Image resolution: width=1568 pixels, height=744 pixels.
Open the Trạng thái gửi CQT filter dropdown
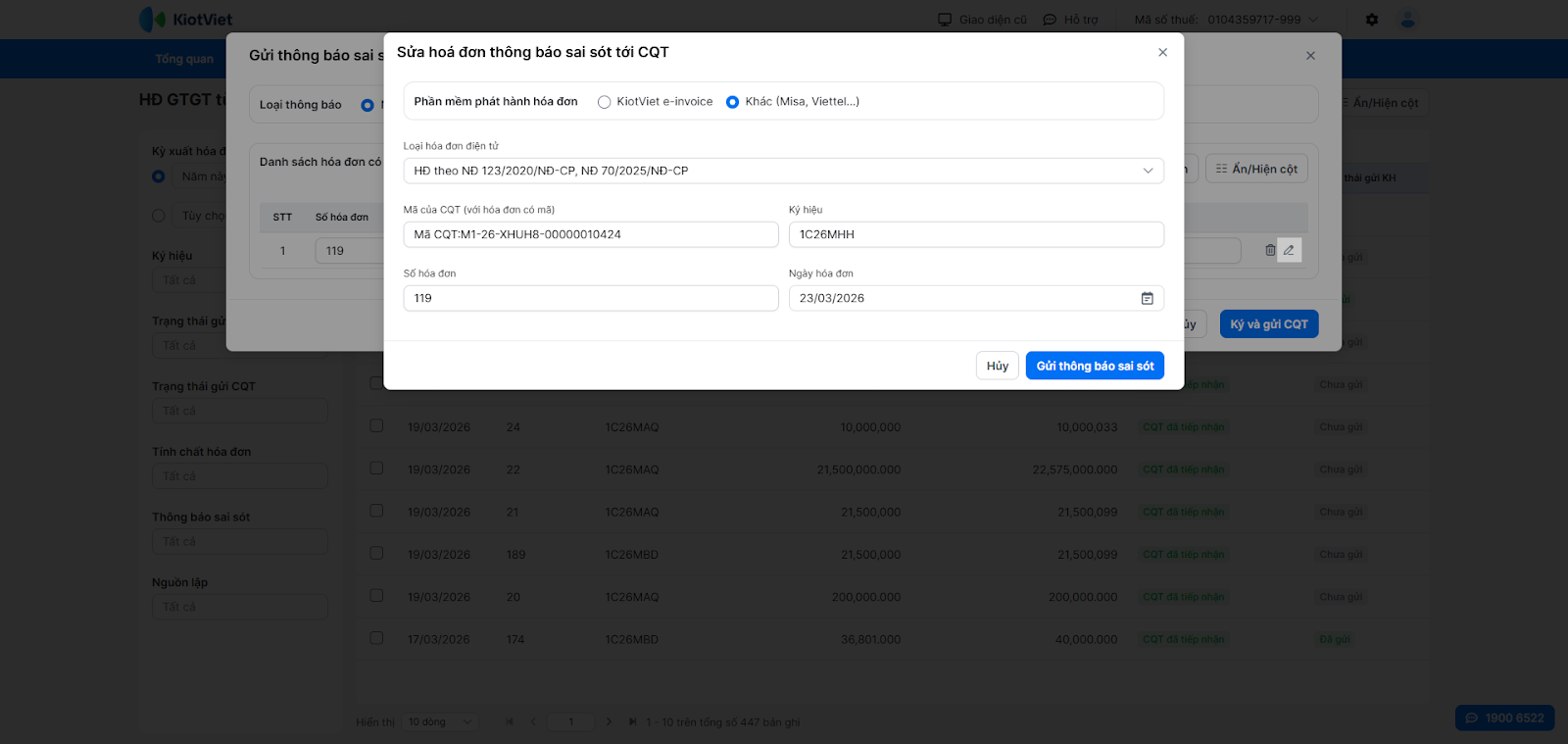click(x=239, y=411)
